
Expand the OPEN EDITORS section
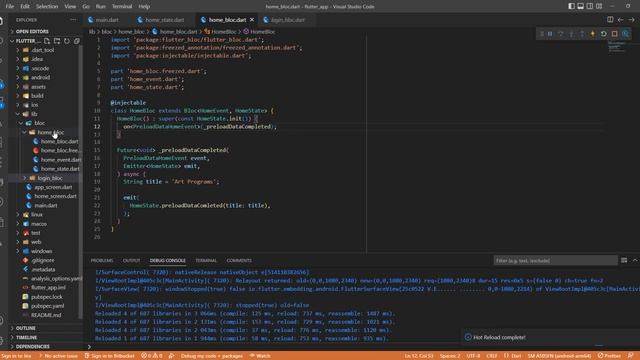click(45, 31)
